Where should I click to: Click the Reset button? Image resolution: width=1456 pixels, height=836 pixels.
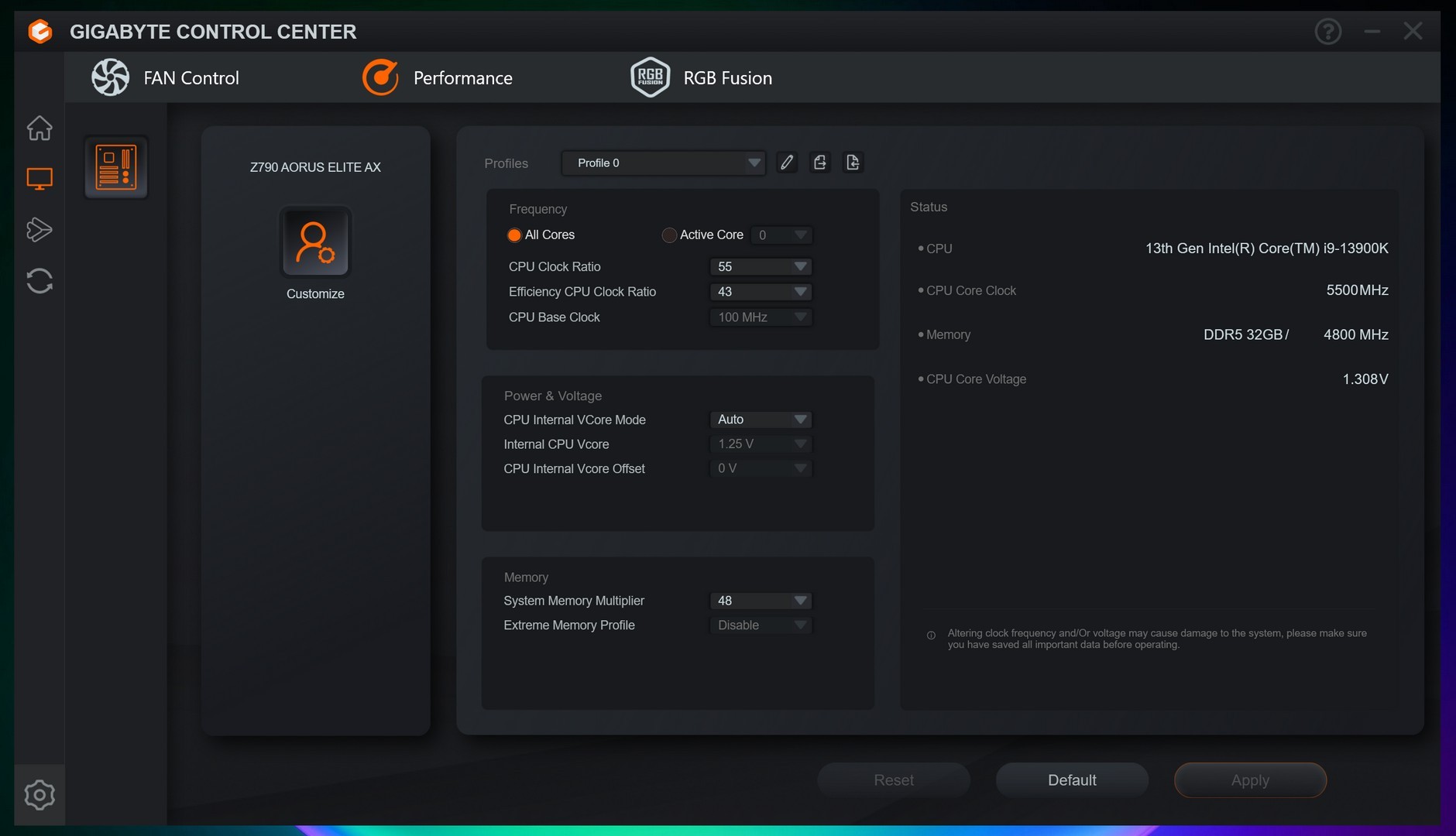click(x=894, y=780)
